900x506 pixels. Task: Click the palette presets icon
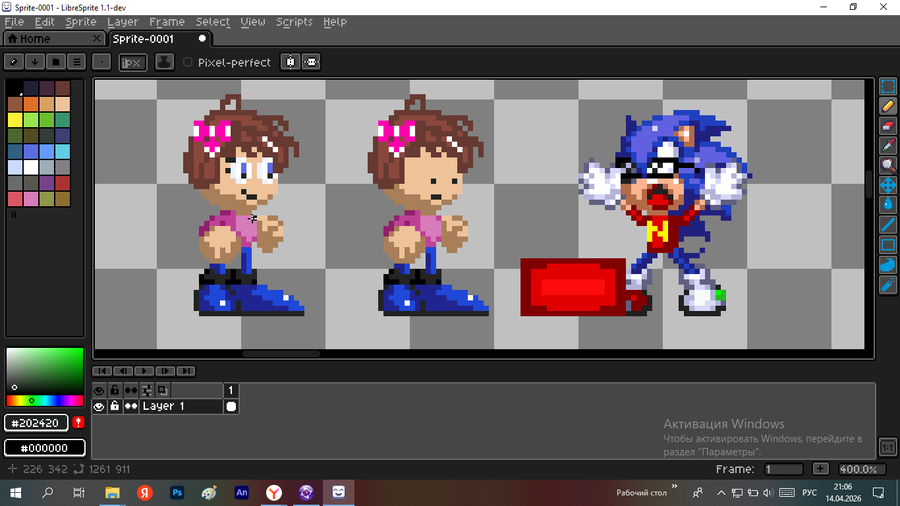(56, 62)
